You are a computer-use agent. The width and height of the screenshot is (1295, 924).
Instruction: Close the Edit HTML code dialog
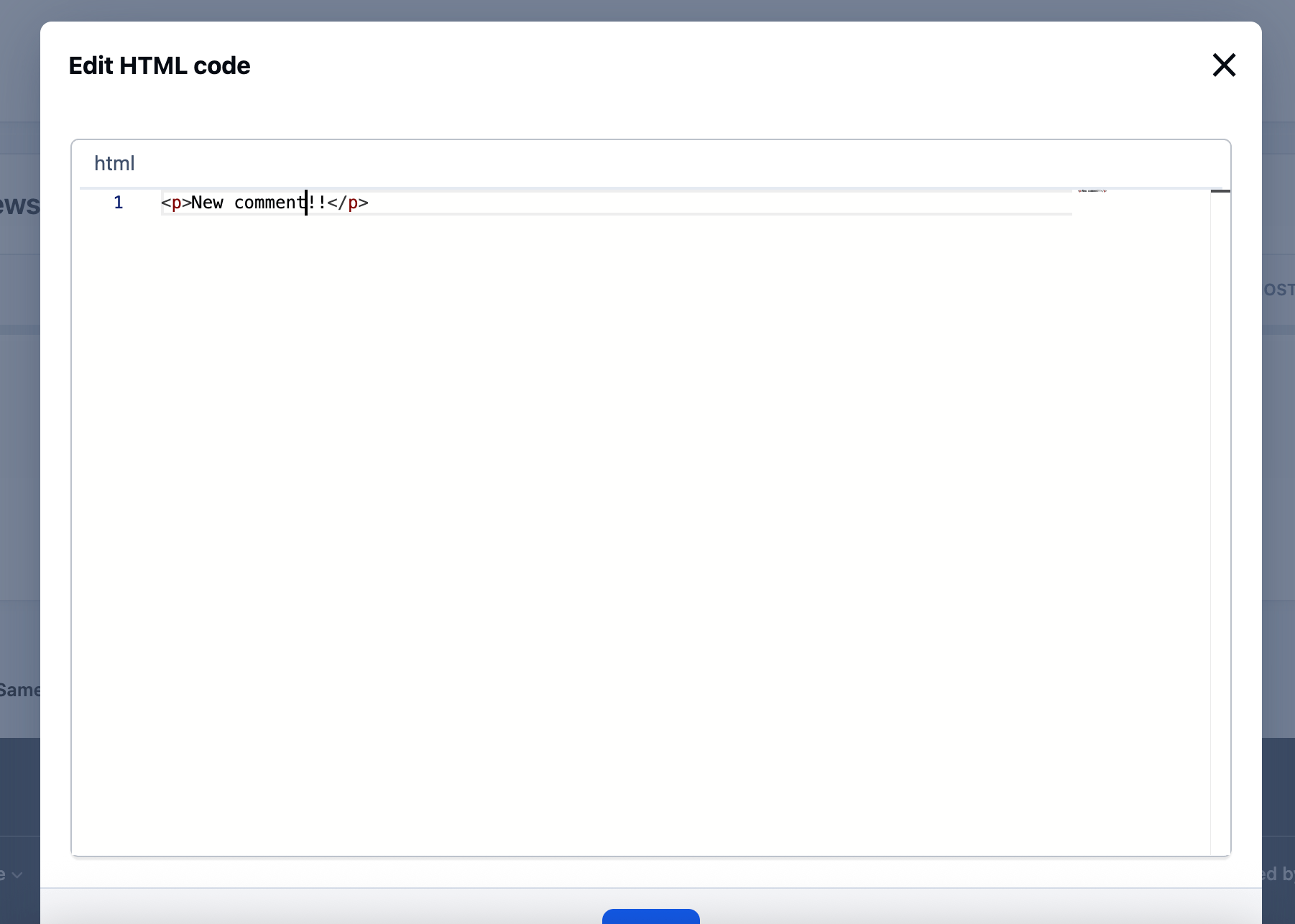[1223, 65]
